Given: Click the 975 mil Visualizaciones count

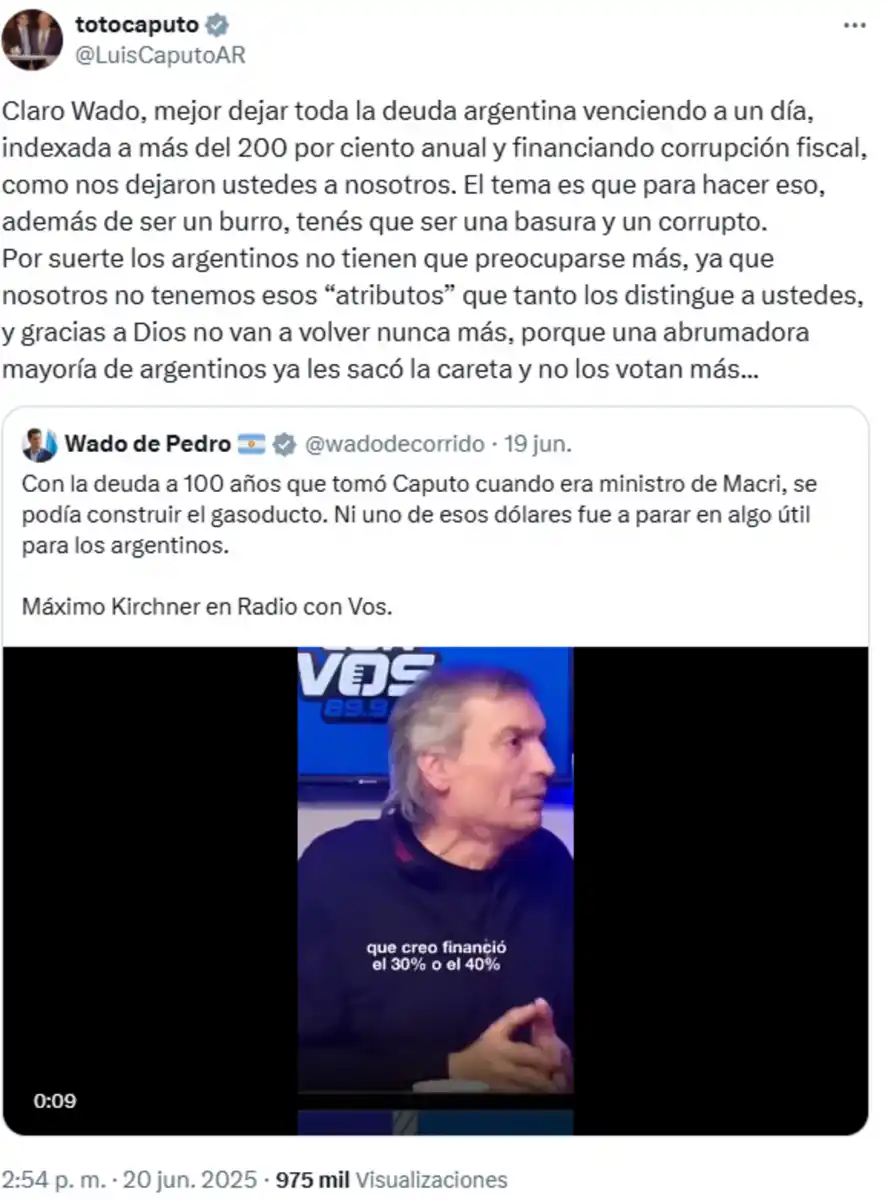Looking at the screenshot, I should point(391,1179).
